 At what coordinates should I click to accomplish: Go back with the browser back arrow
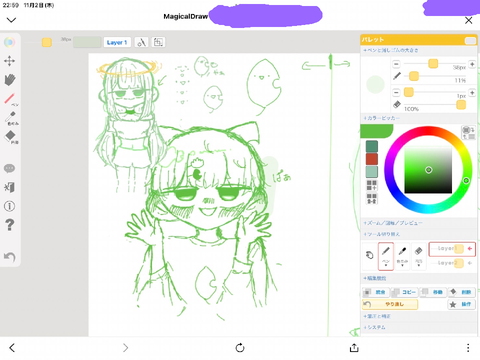pyautogui.click(x=12, y=348)
